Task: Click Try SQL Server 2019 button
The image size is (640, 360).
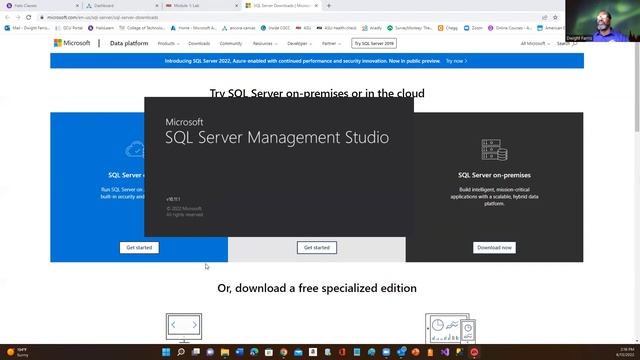Action: pyautogui.click(x=374, y=43)
